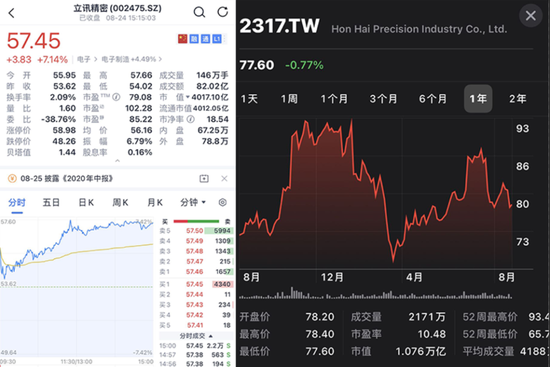This screenshot has width=550, height=367.
Task: Tap the Hon Hai volume bars
Action: tap(375, 293)
